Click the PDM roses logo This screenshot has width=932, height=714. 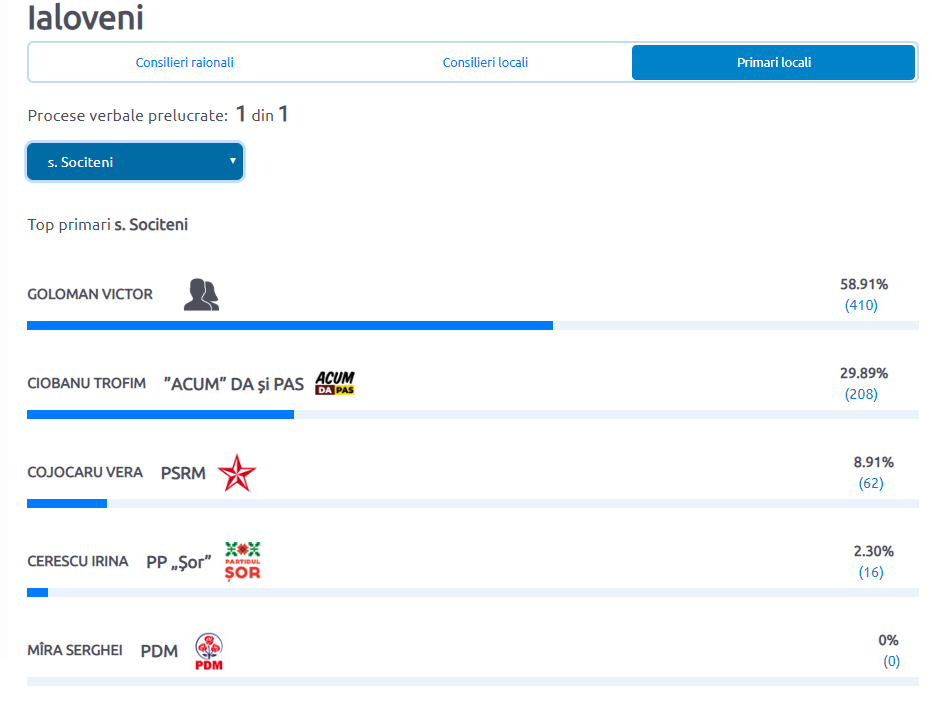point(209,652)
